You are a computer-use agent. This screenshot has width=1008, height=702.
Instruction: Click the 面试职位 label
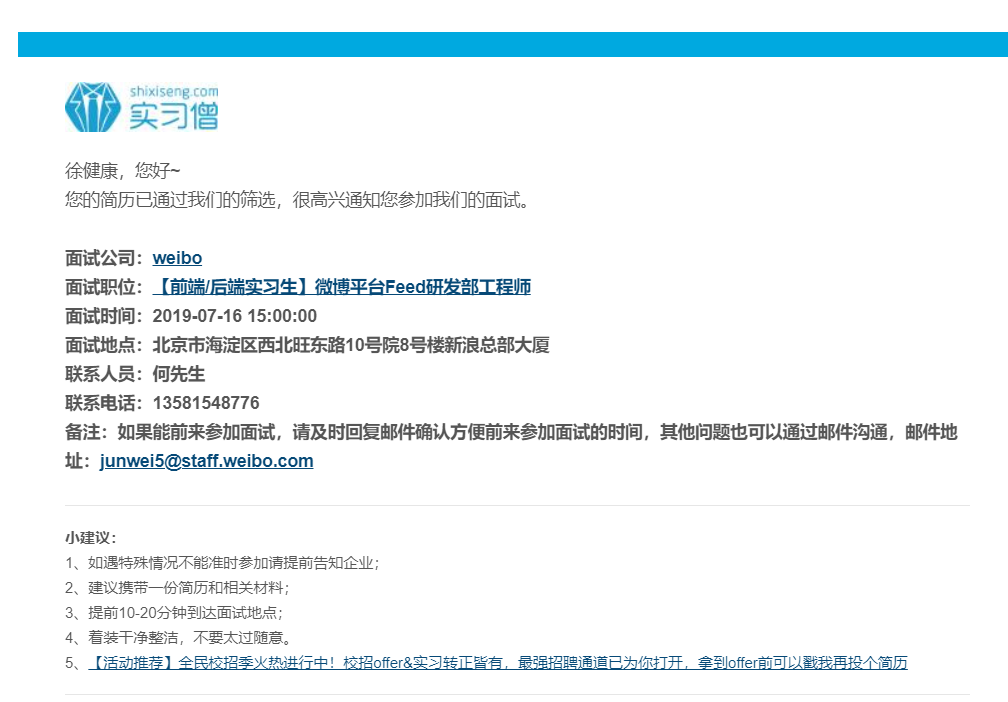click(104, 287)
